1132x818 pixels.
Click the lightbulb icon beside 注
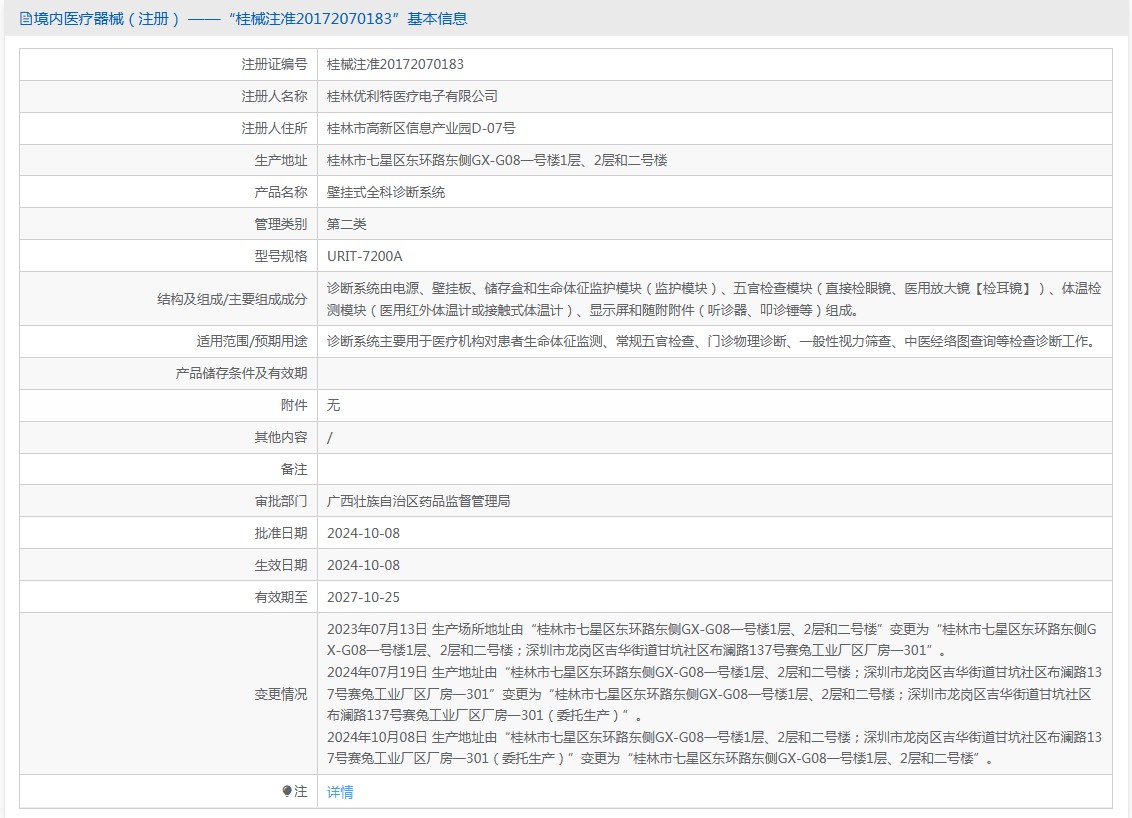287,792
